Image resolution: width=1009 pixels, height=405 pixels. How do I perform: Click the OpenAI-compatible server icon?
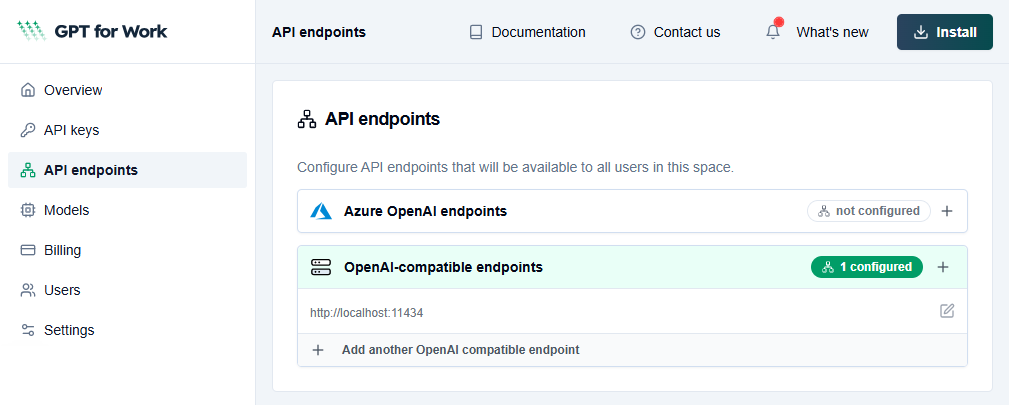coord(320,267)
